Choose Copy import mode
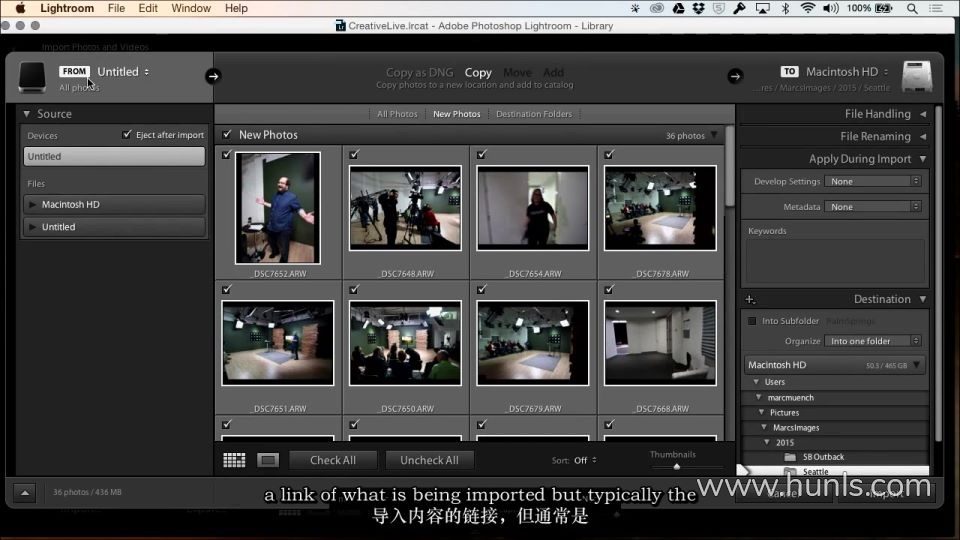Viewport: 960px width, 540px height. tap(478, 72)
